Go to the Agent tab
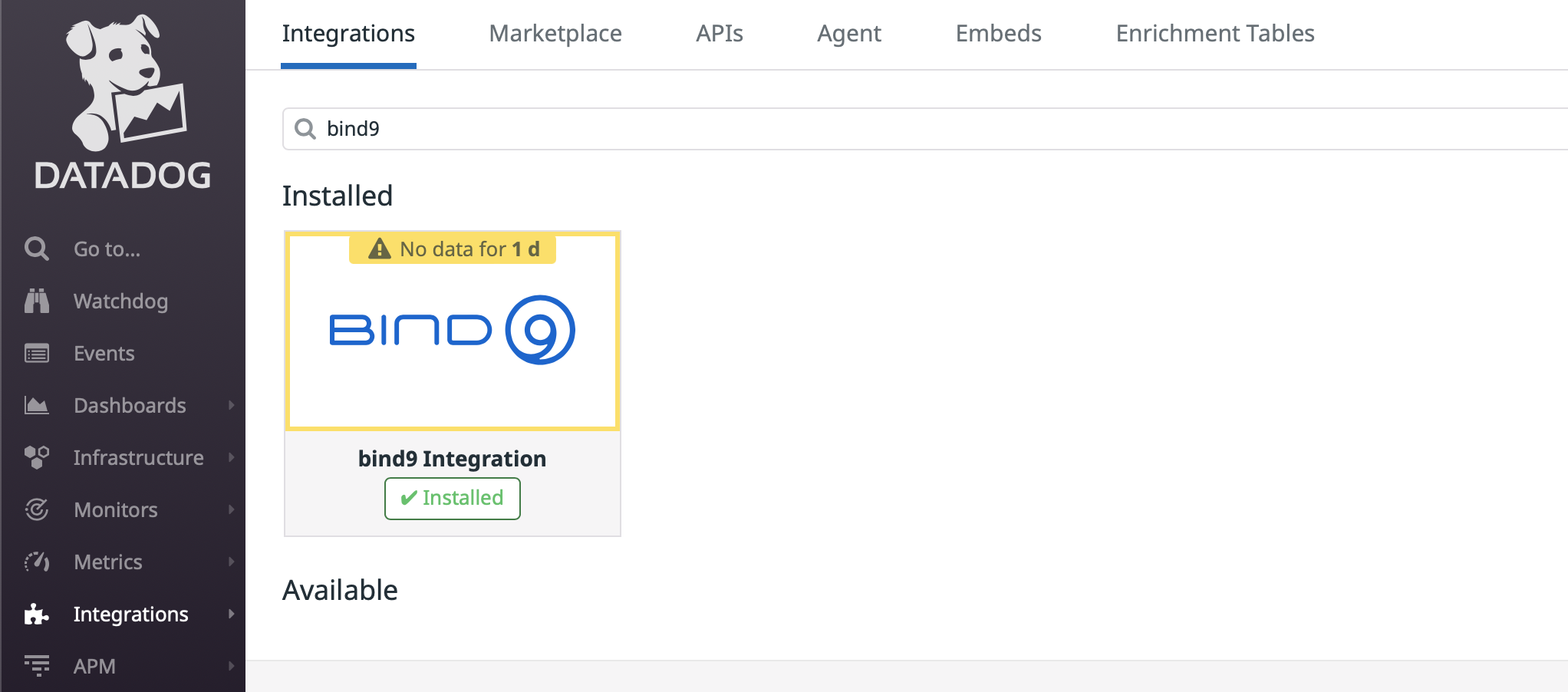1568x692 pixels. pyautogui.click(x=849, y=34)
